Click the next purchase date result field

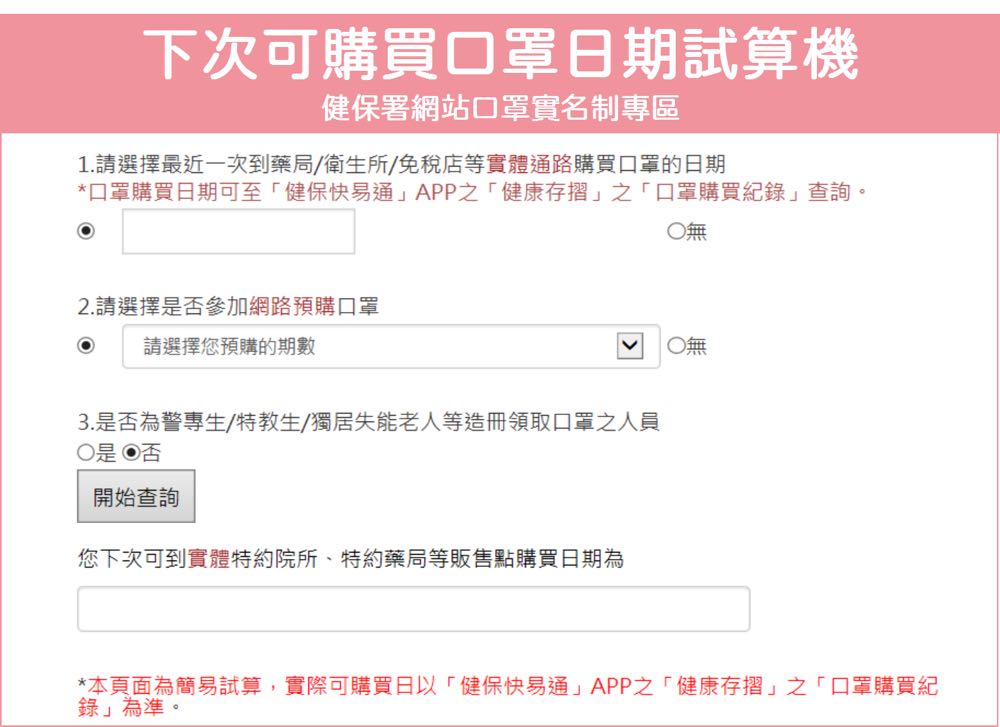tap(413, 609)
